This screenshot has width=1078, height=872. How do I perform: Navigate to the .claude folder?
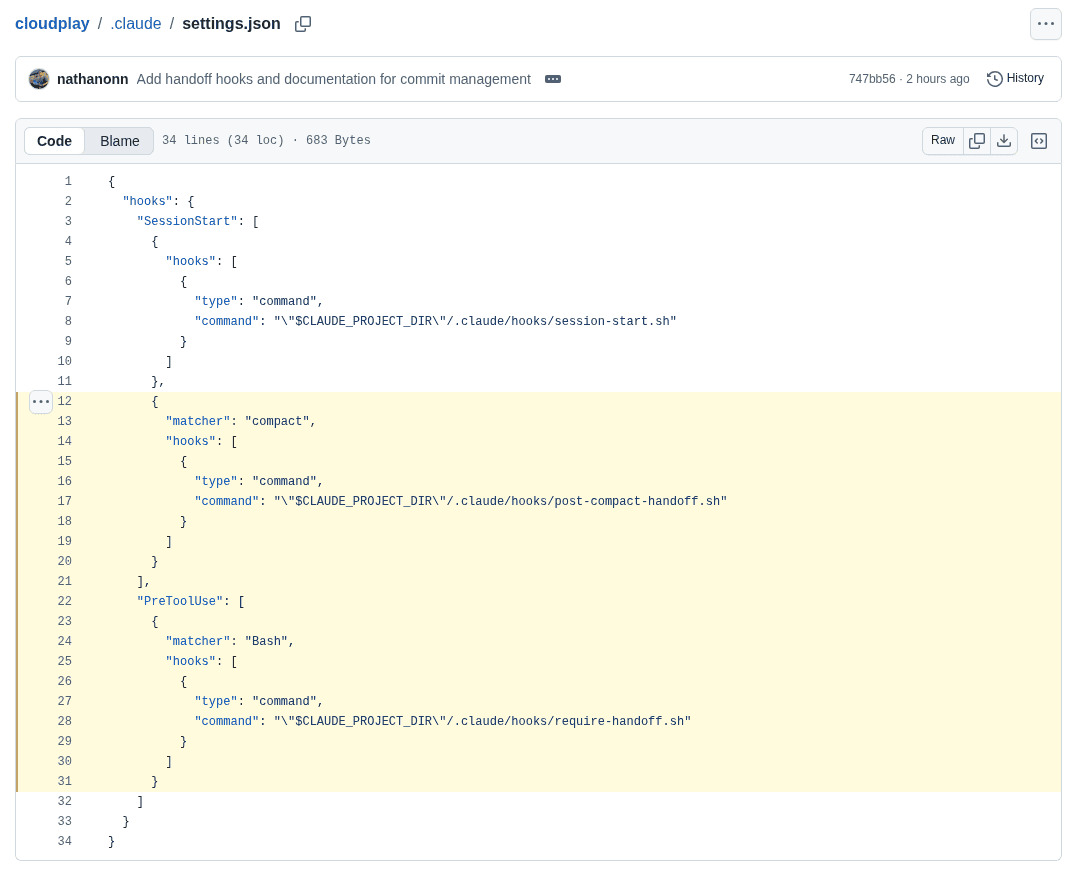135,23
